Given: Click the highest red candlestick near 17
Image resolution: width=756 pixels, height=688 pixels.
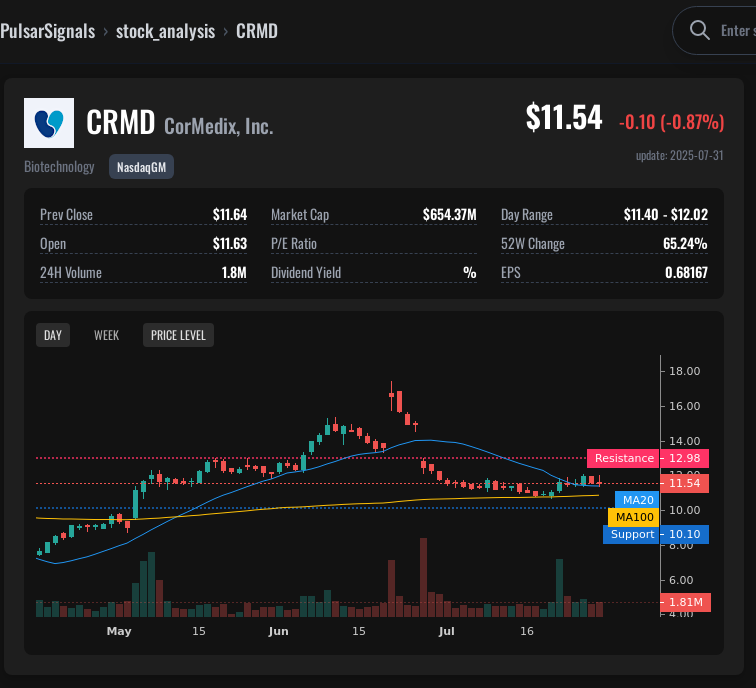Looking at the screenshot, I should 392,396.
